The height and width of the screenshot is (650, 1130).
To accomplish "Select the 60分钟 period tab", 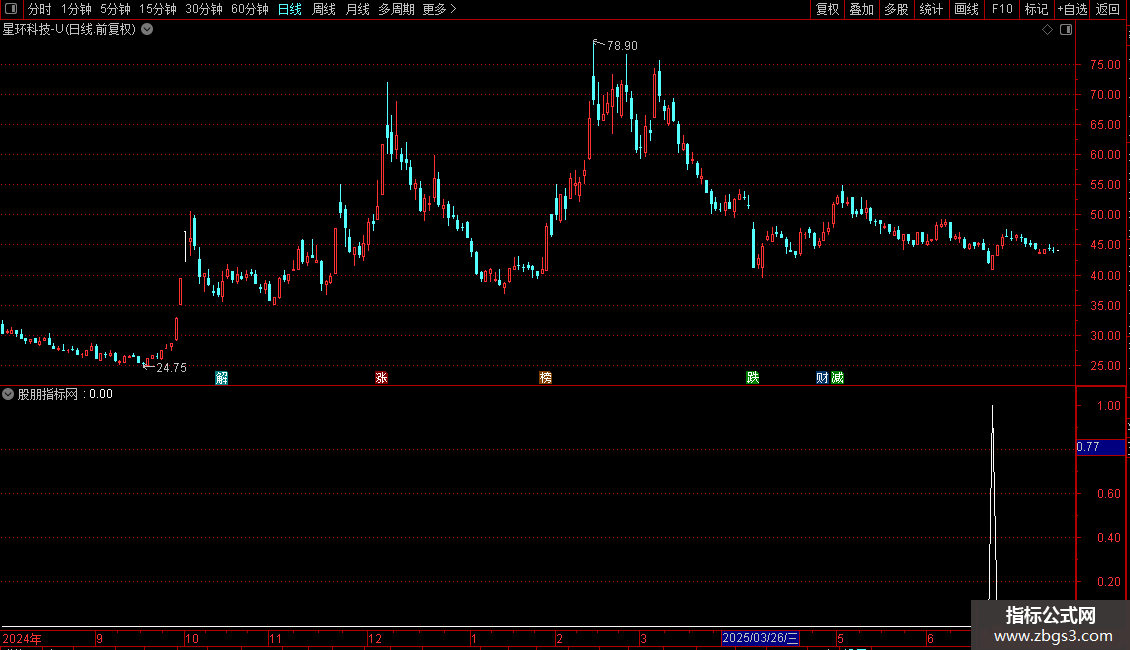I will click(x=249, y=9).
